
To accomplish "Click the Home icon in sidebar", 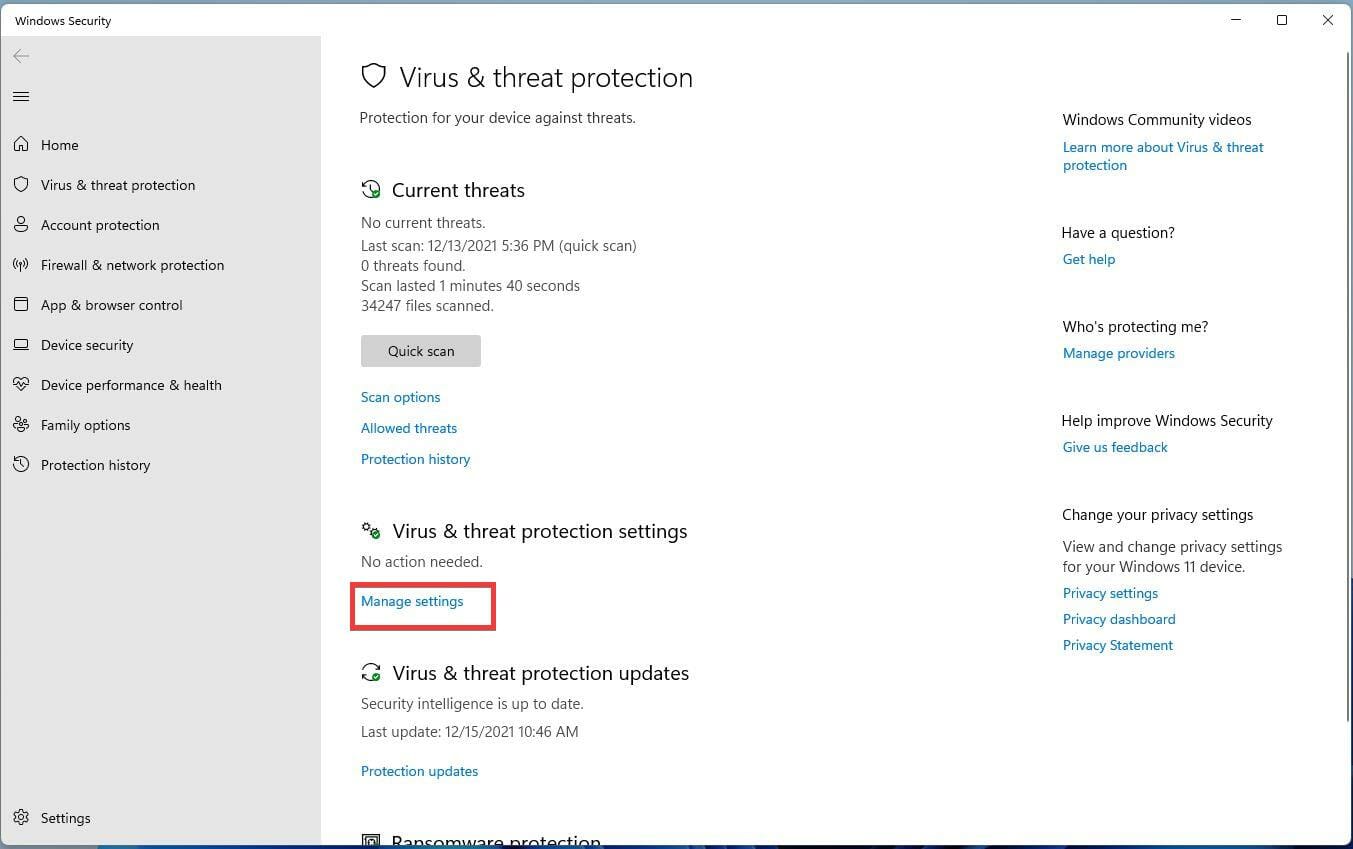I will pyautogui.click(x=21, y=145).
